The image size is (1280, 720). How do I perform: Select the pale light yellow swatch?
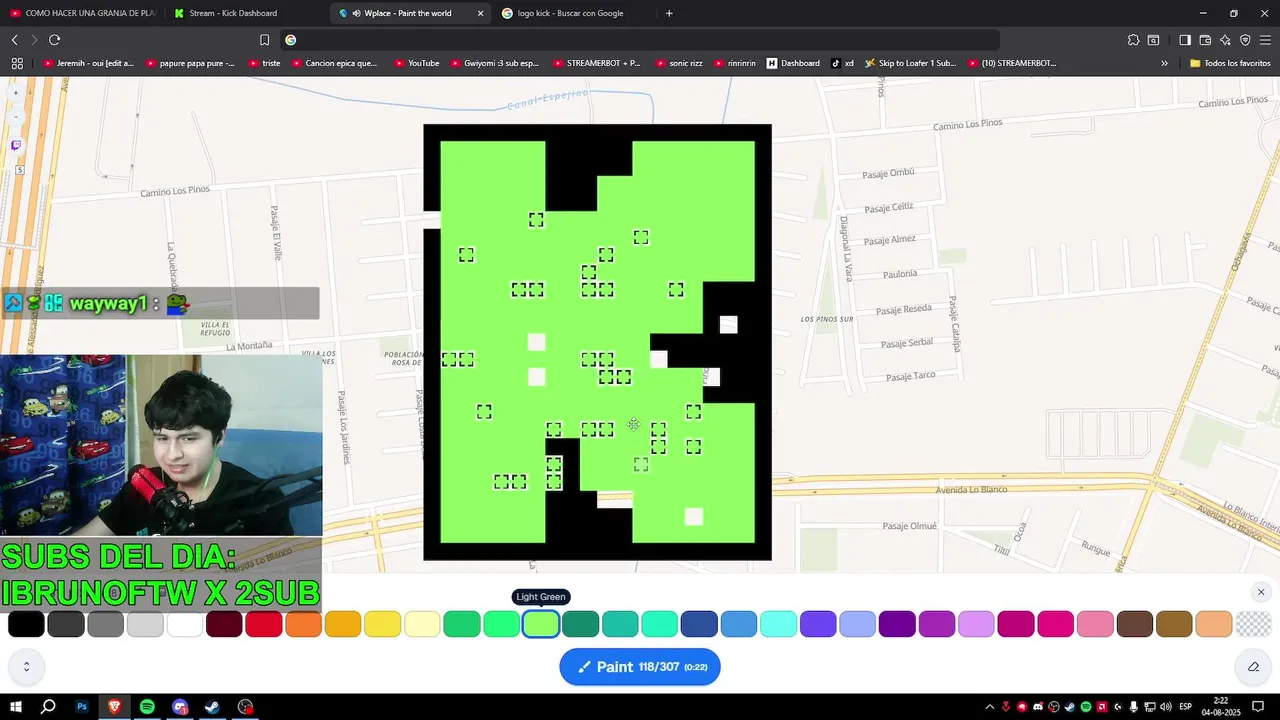pos(422,624)
